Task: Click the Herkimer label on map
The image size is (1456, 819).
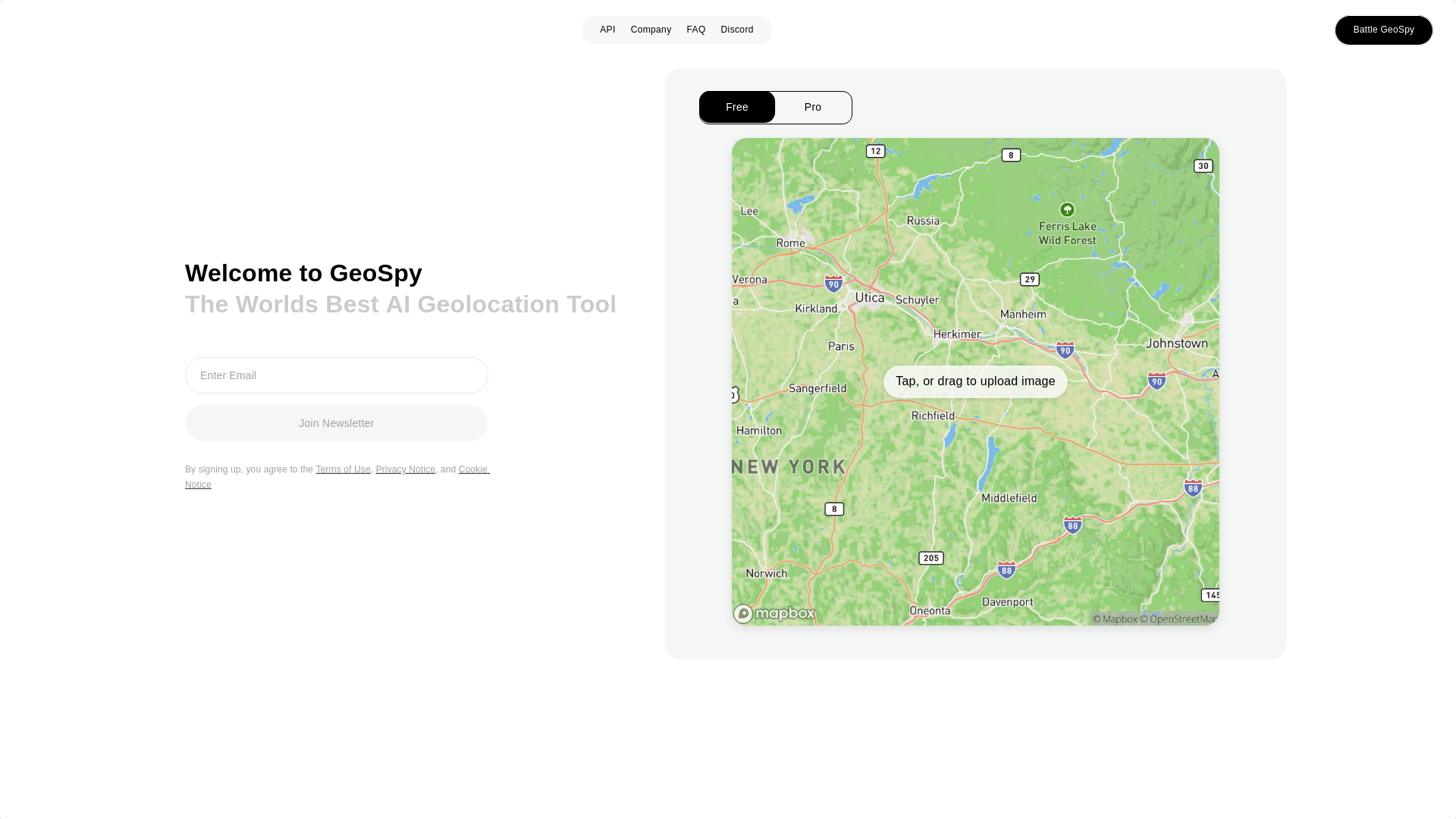Action: [x=957, y=334]
